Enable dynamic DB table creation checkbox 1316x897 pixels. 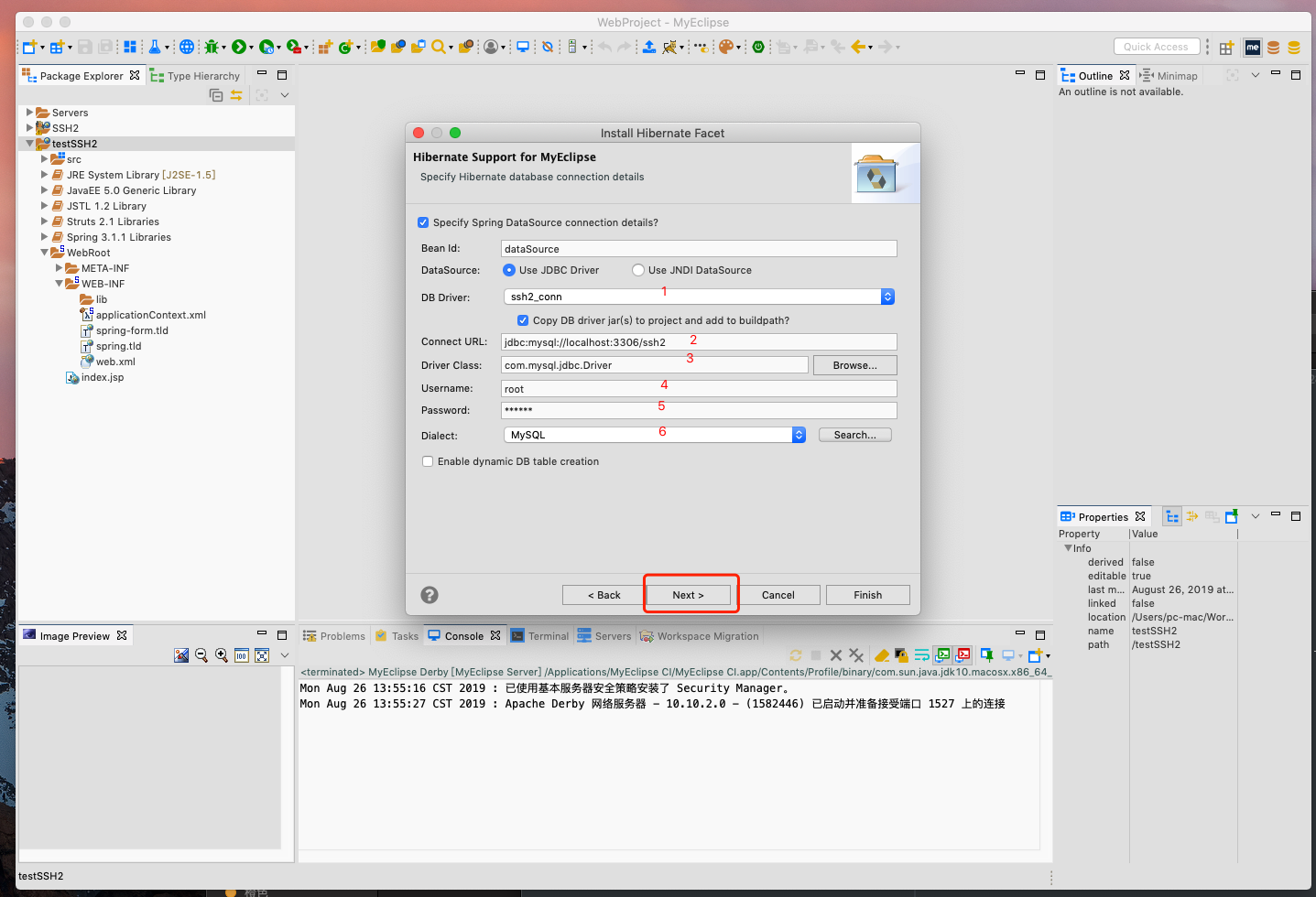428,461
